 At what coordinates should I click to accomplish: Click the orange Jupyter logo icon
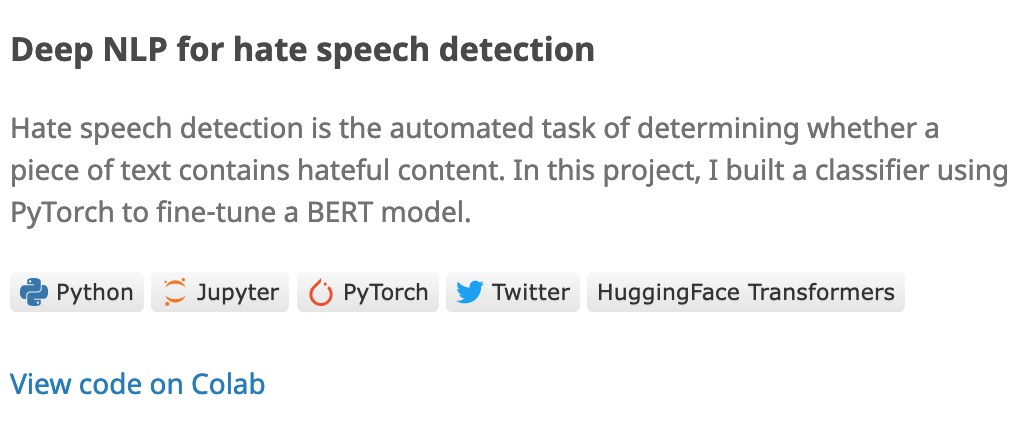pyautogui.click(x=175, y=292)
